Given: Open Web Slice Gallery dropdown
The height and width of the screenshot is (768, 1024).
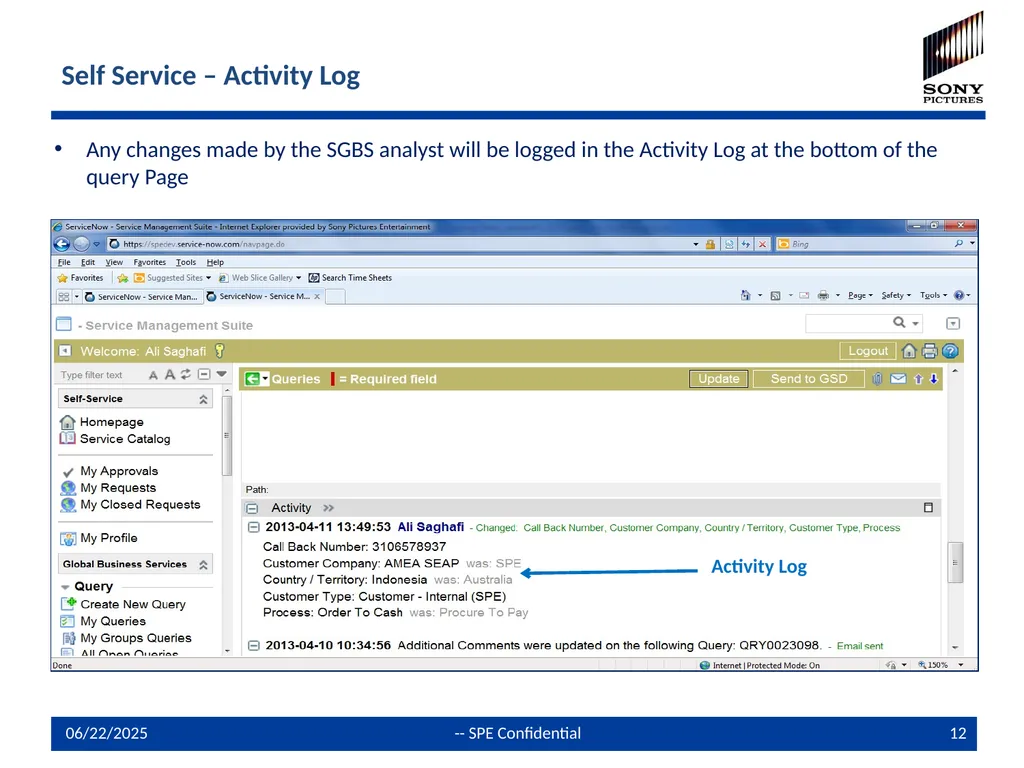Looking at the screenshot, I should pyautogui.click(x=298, y=278).
